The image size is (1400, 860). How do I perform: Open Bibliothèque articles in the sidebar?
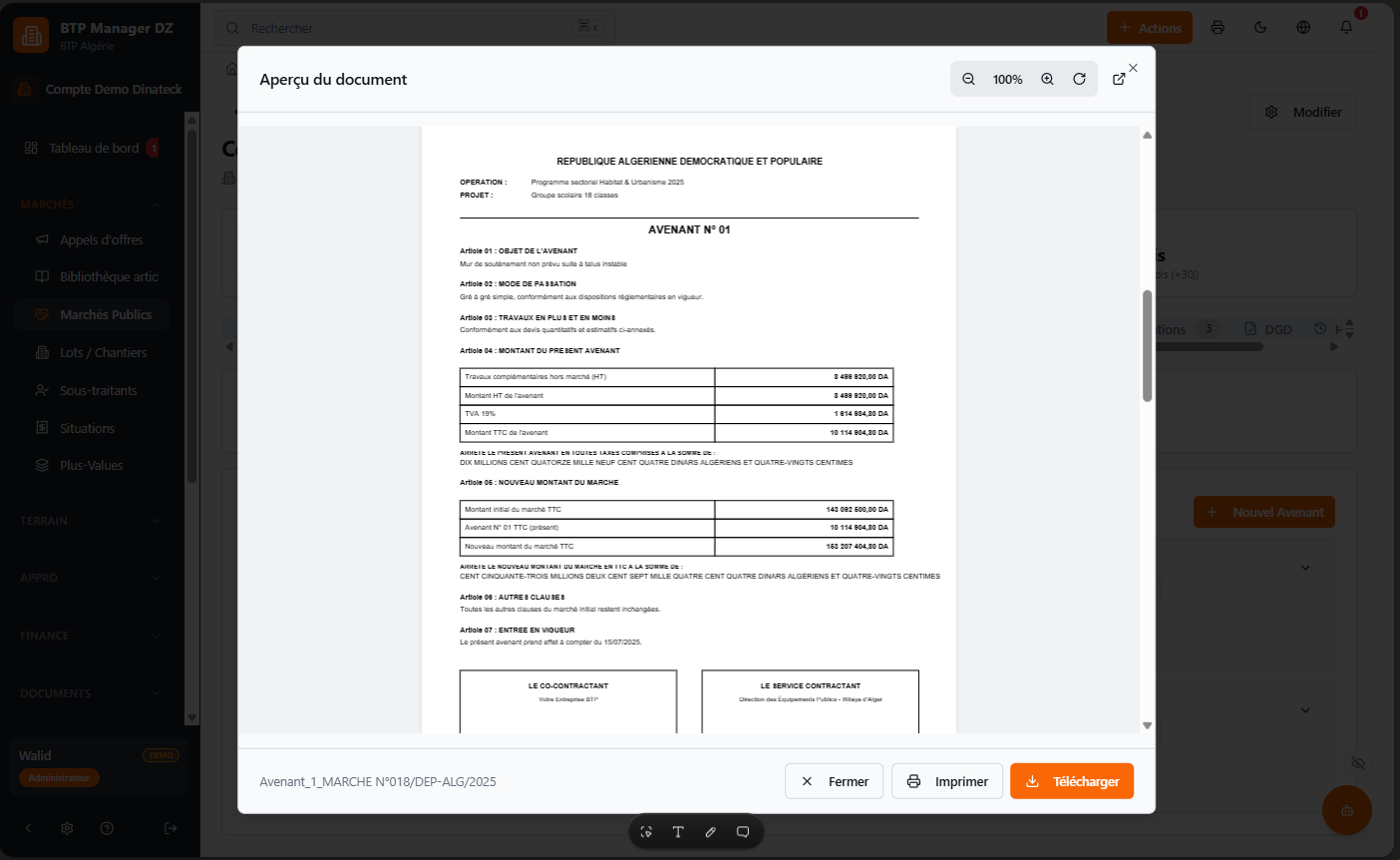click(92, 276)
